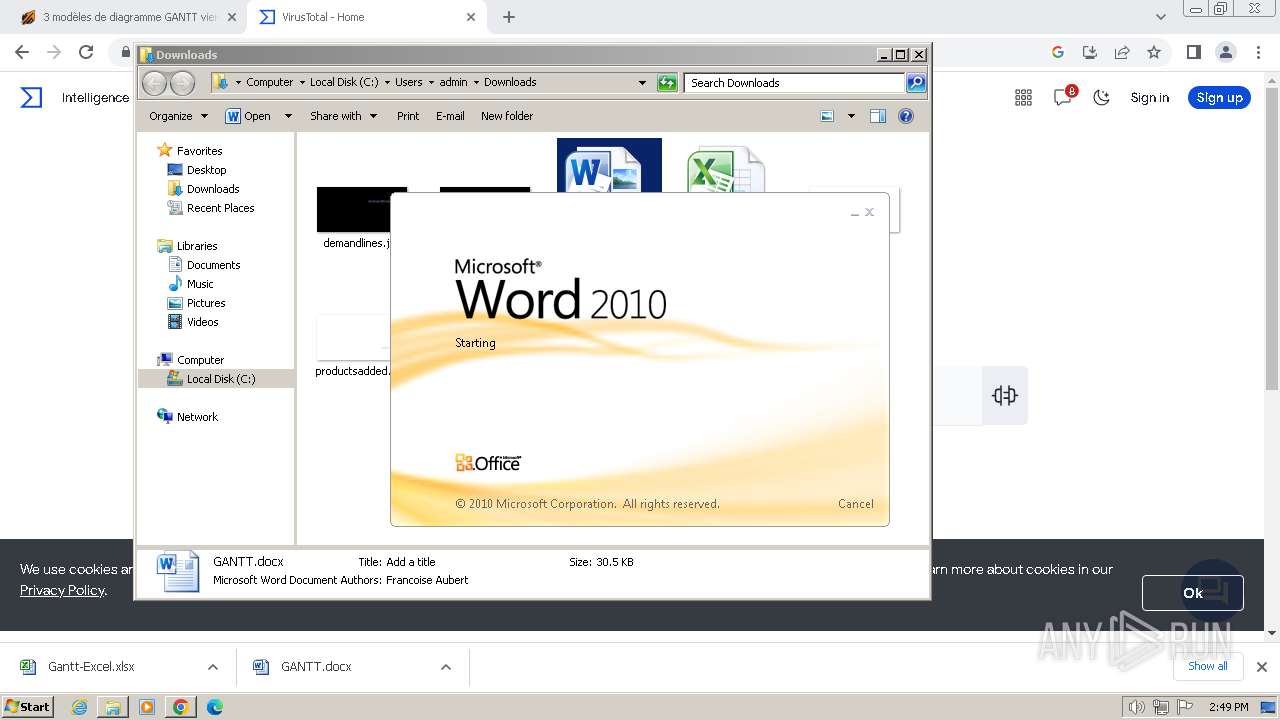The height and width of the screenshot is (720, 1280).
Task: Select Favorites in navigation pane
Action: click(199, 151)
